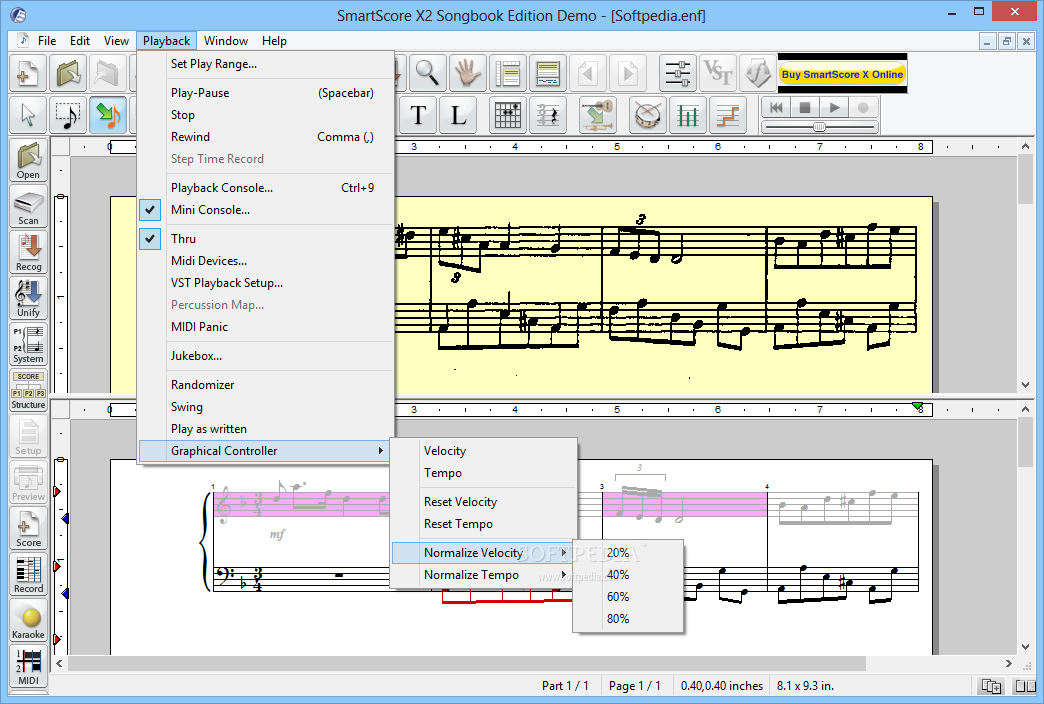Select the arrow pointer tool

click(x=28, y=115)
